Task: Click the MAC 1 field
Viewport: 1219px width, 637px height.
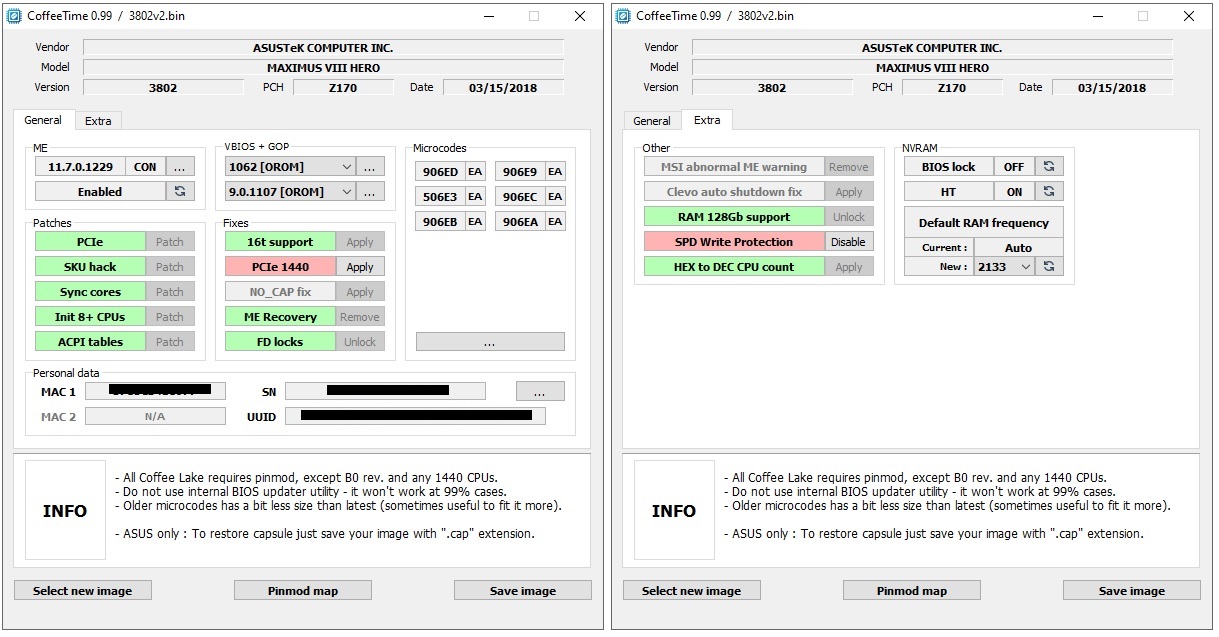Action: tap(155, 391)
